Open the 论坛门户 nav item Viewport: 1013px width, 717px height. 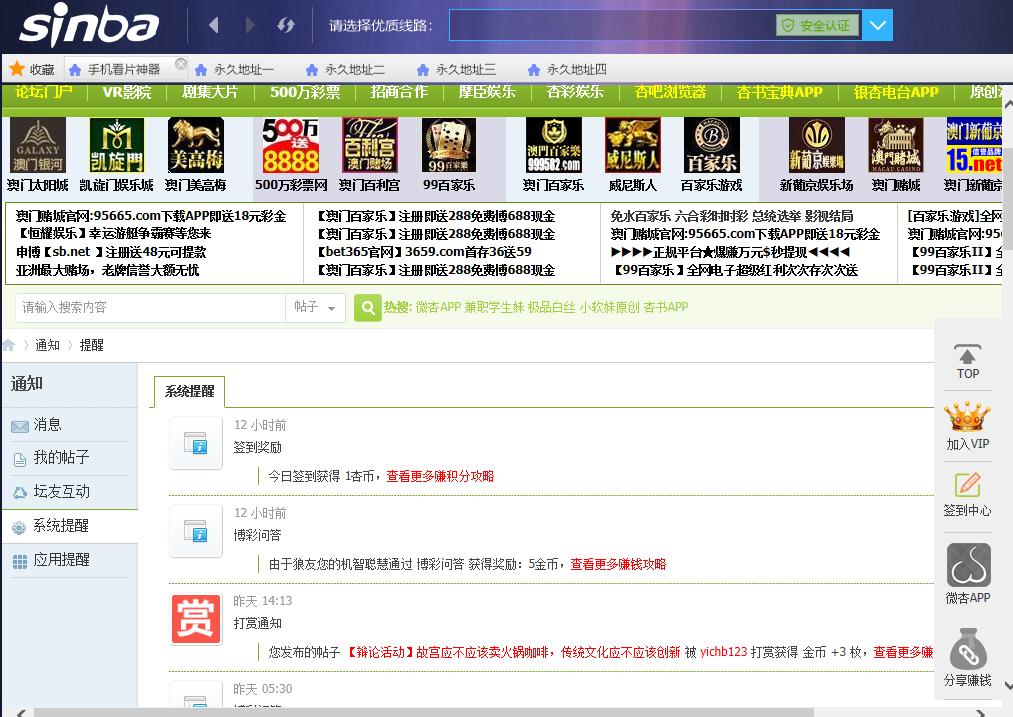43,92
